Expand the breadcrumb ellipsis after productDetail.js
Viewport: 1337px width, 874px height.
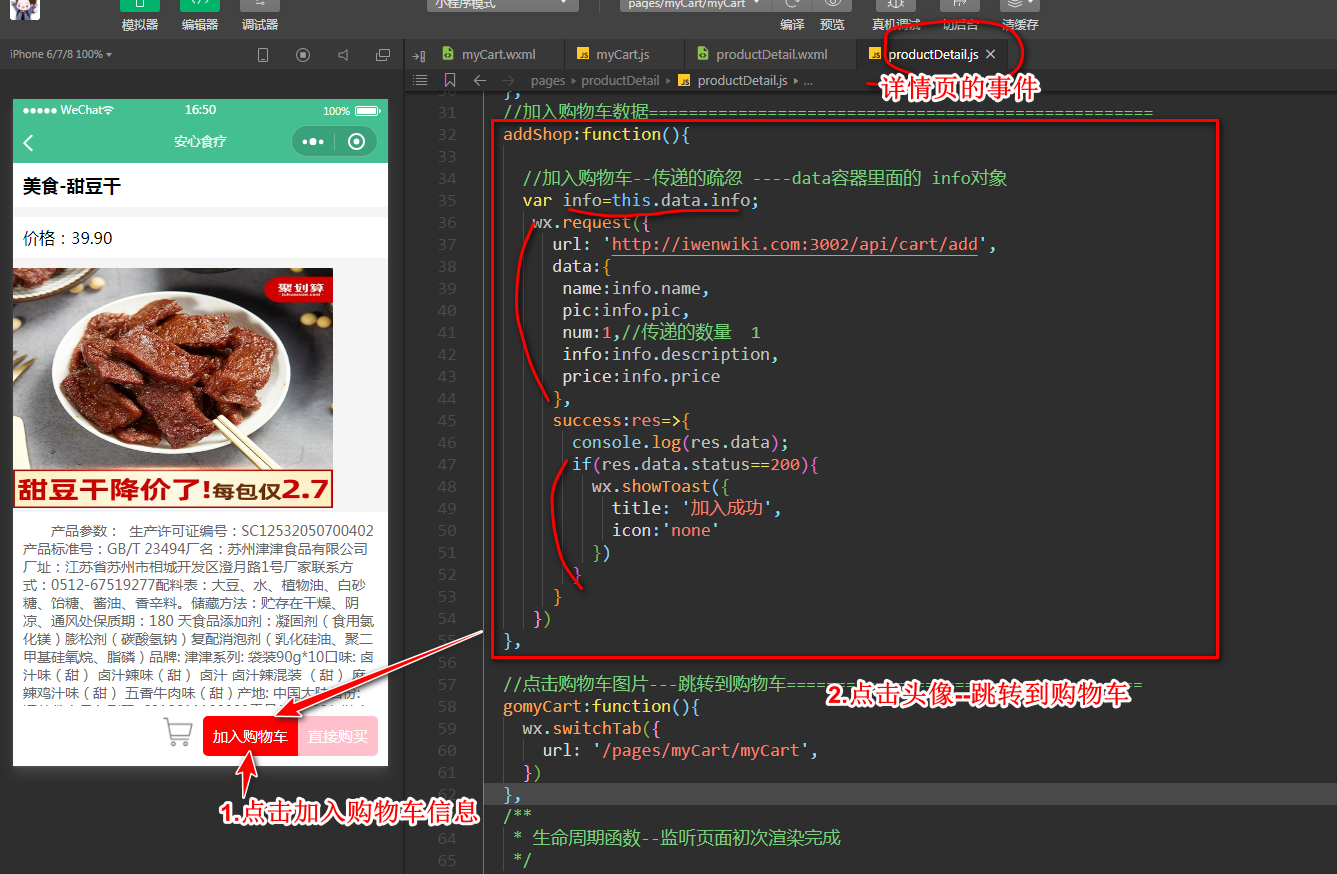(x=808, y=81)
